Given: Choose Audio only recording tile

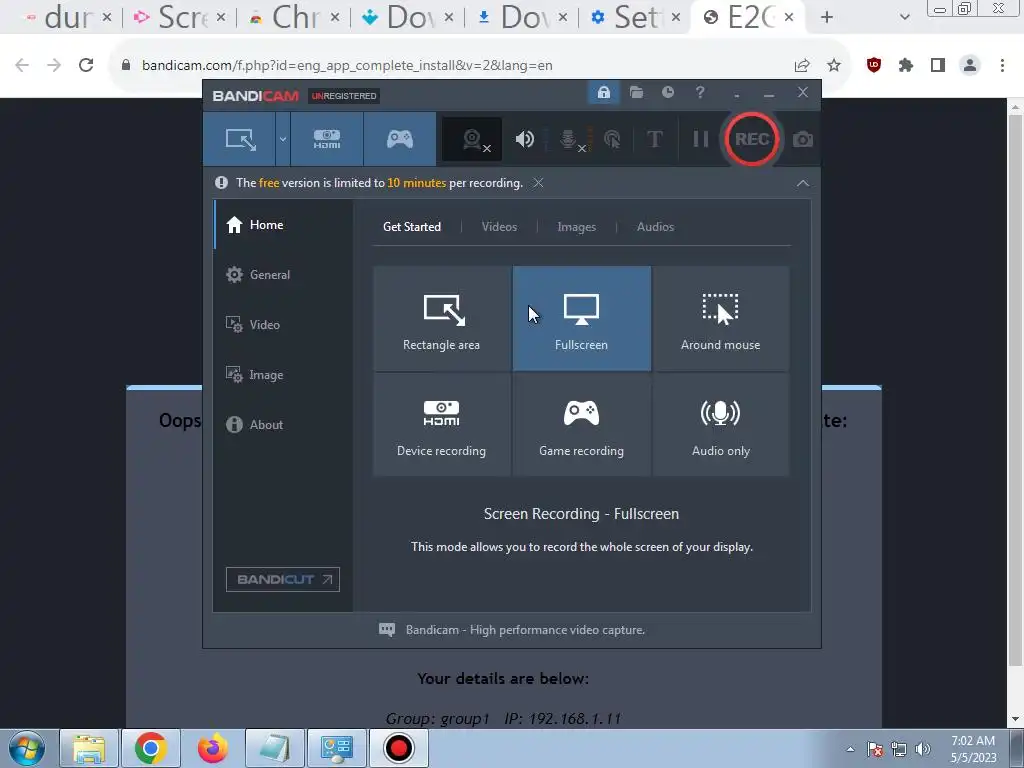Looking at the screenshot, I should click(x=720, y=424).
